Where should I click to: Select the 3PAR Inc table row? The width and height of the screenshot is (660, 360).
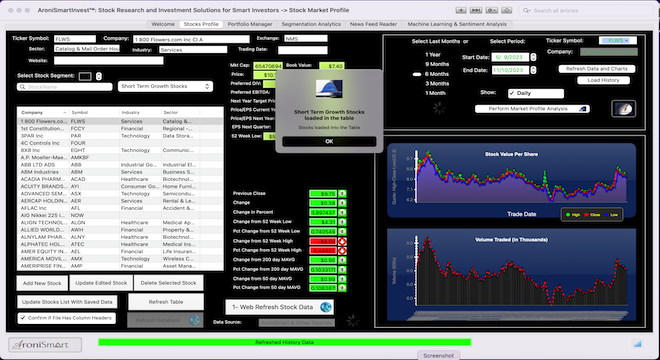coord(120,136)
